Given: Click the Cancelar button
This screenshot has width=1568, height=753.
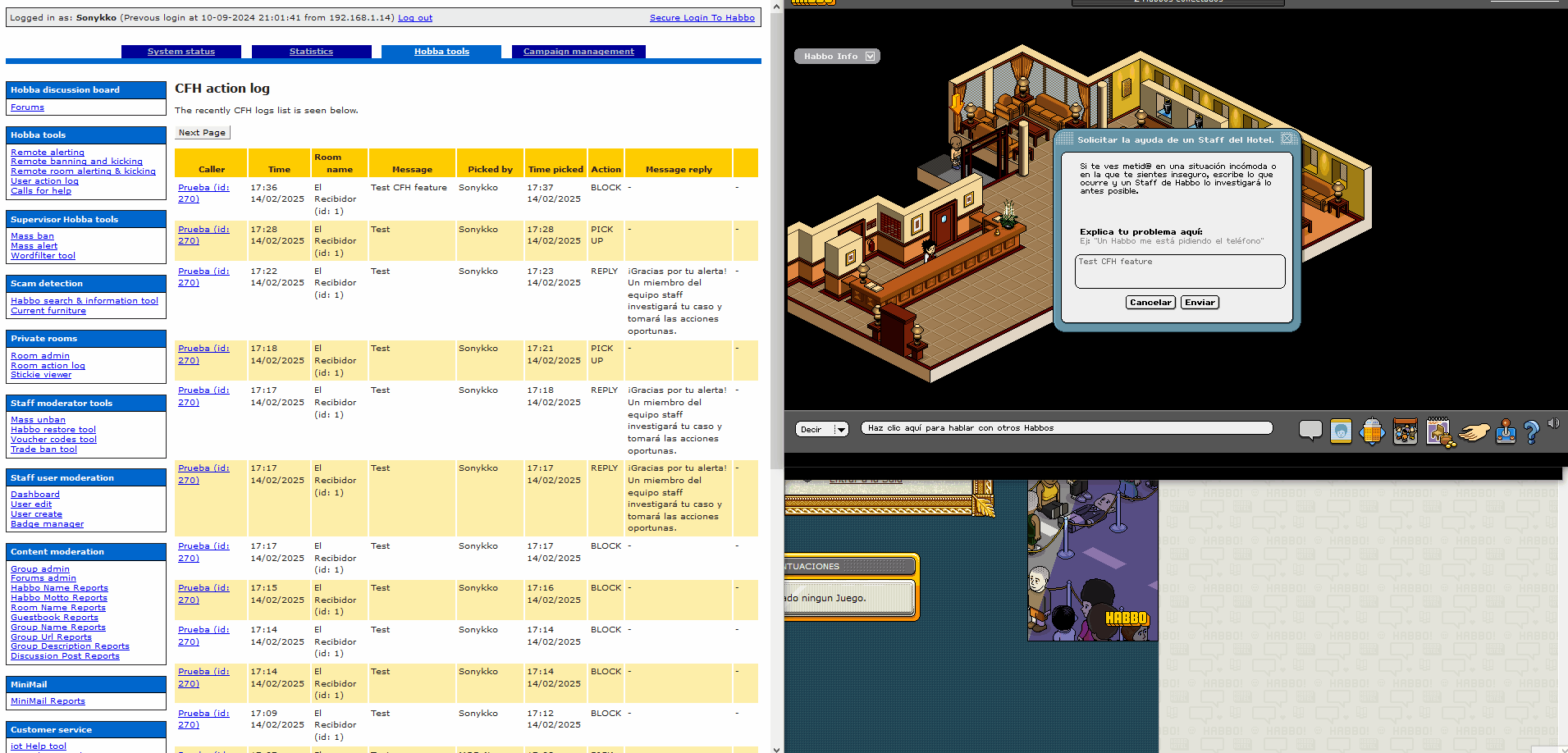Looking at the screenshot, I should click(1150, 303).
